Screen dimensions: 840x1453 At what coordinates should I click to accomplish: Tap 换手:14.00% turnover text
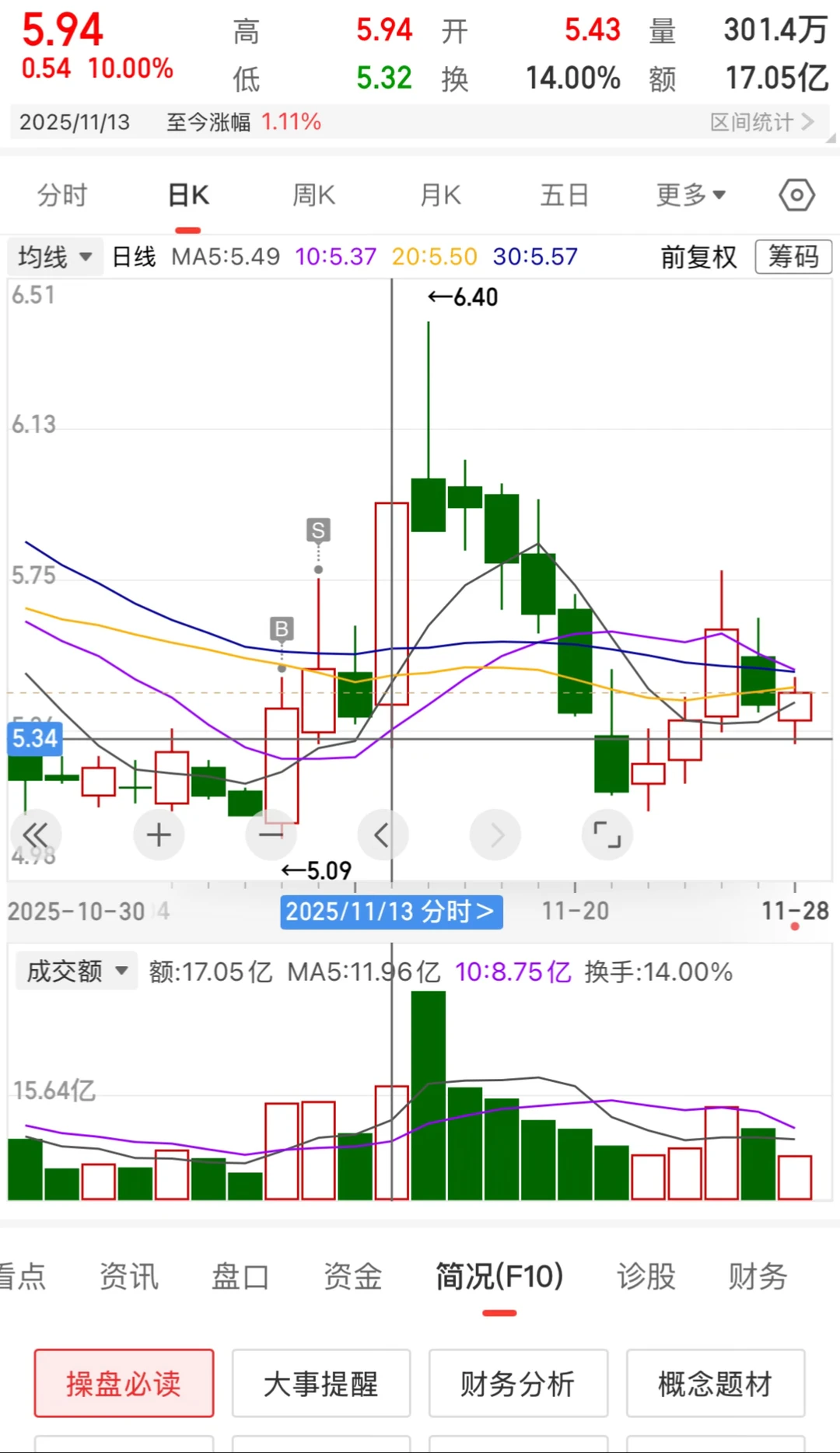click(659, 972)
